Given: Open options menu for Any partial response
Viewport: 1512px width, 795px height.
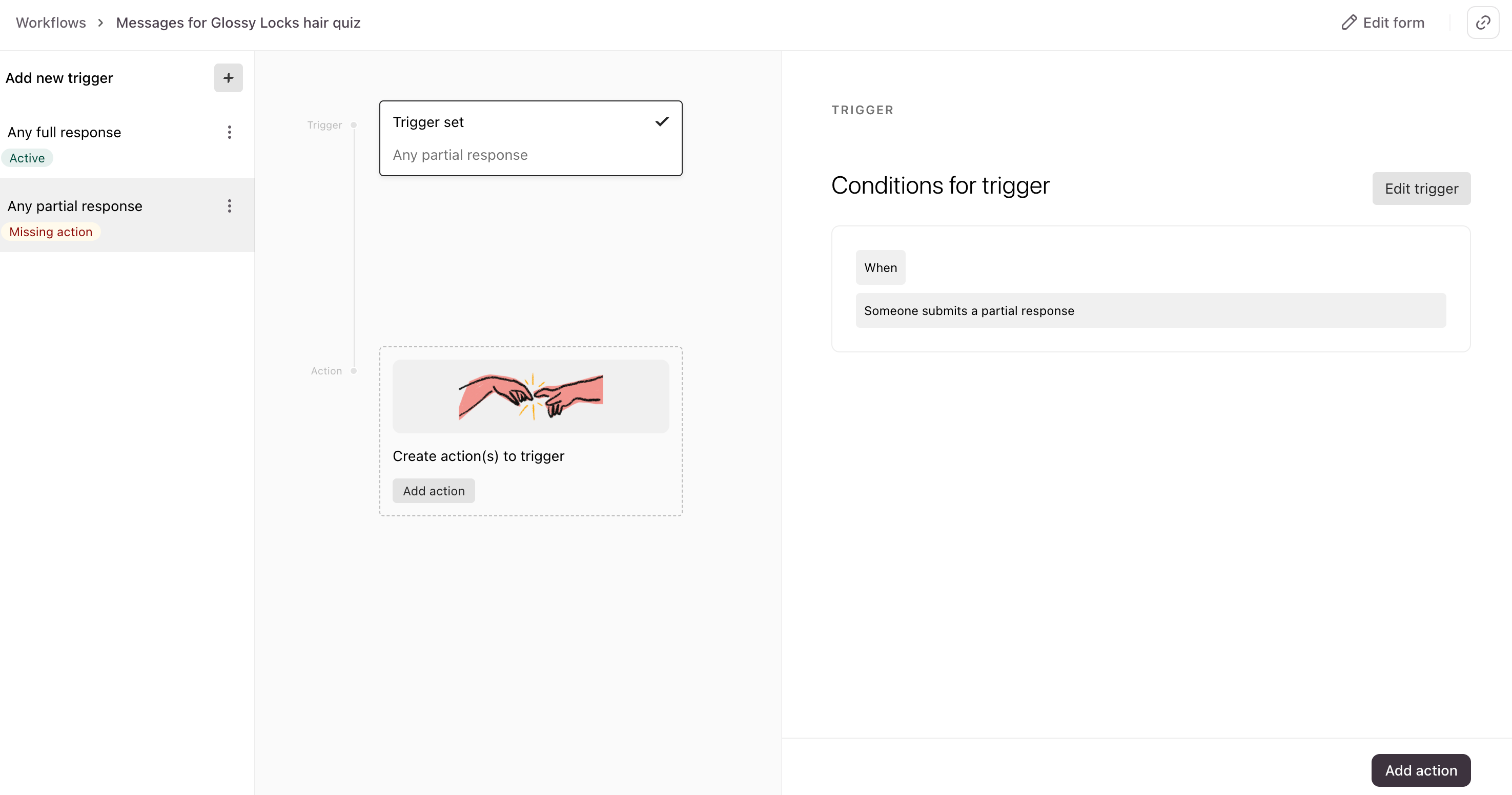Looking at the screenshot, I should click(x=230, y=206).
